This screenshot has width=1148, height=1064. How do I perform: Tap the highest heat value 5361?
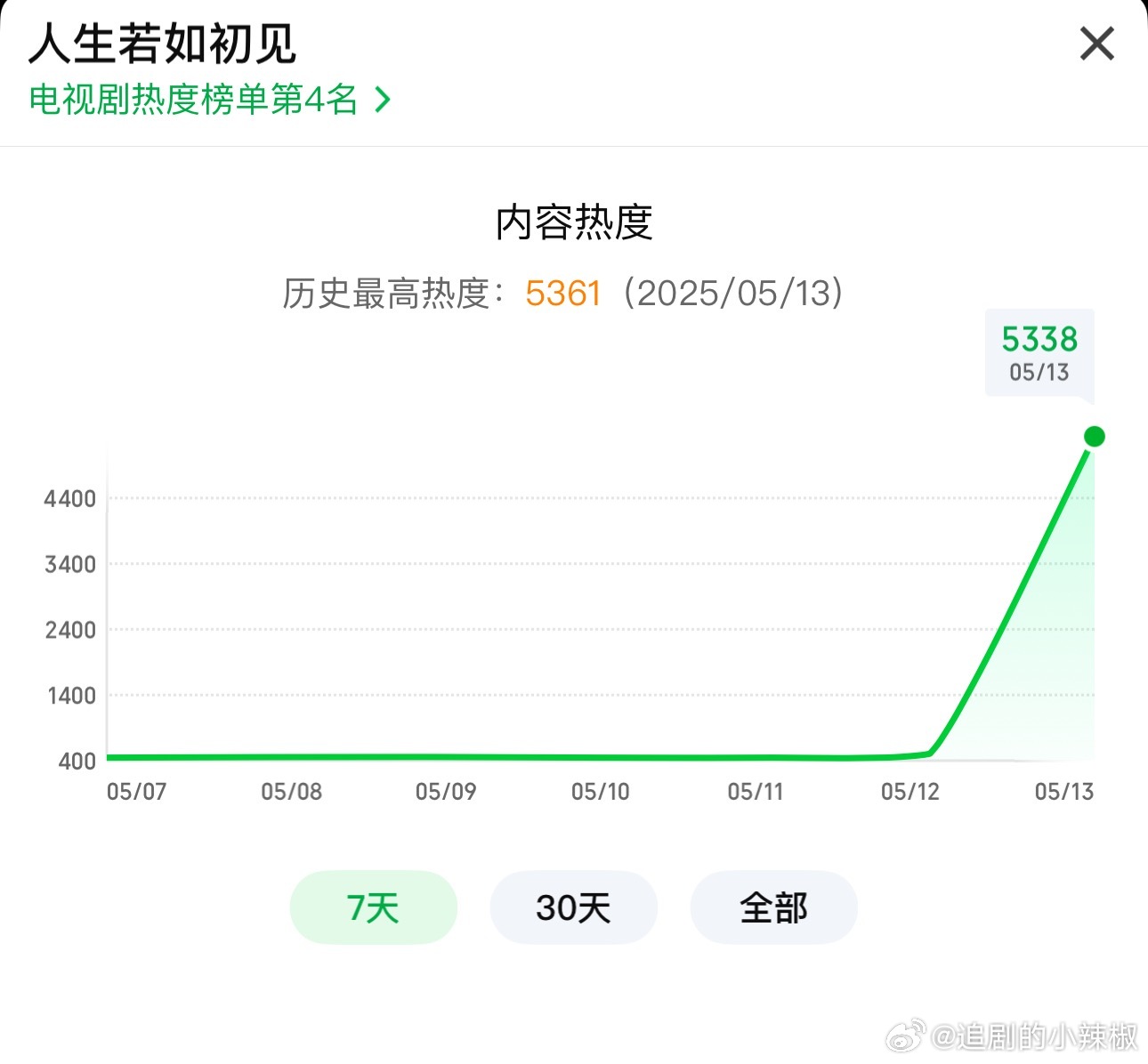[563, 294]
